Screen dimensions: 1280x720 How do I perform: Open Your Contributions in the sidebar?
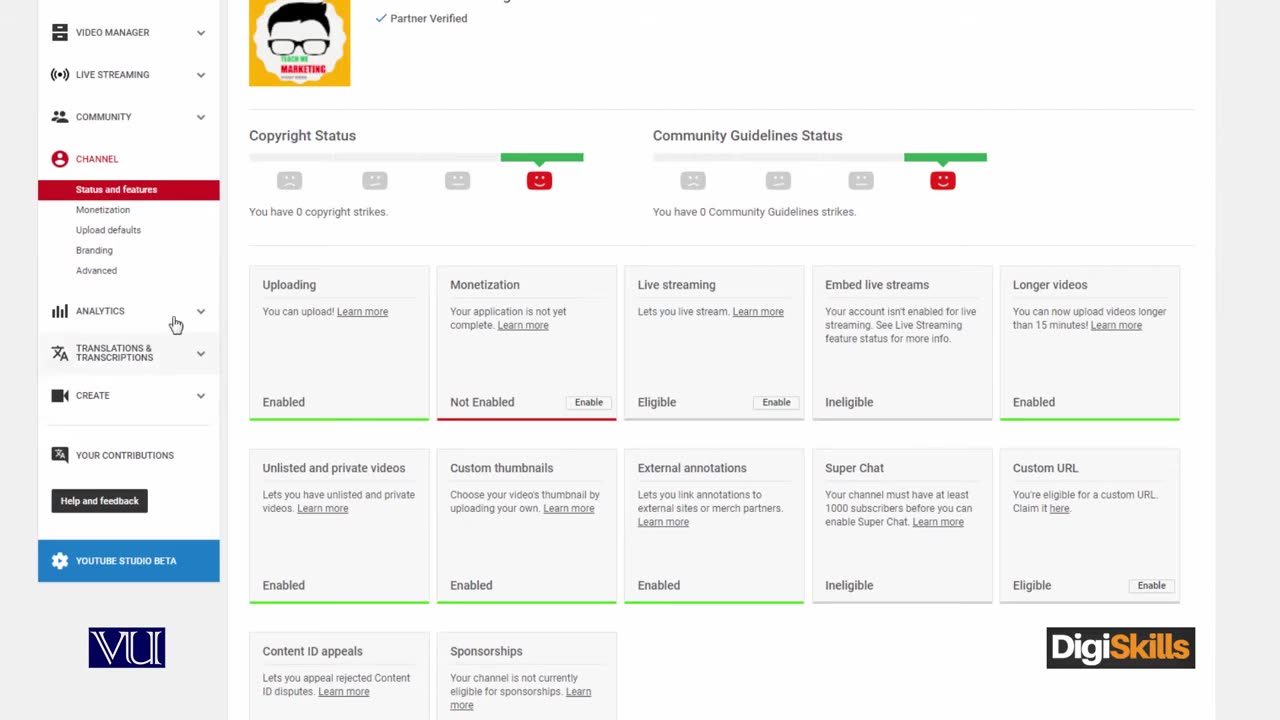(x=125, y=455)
